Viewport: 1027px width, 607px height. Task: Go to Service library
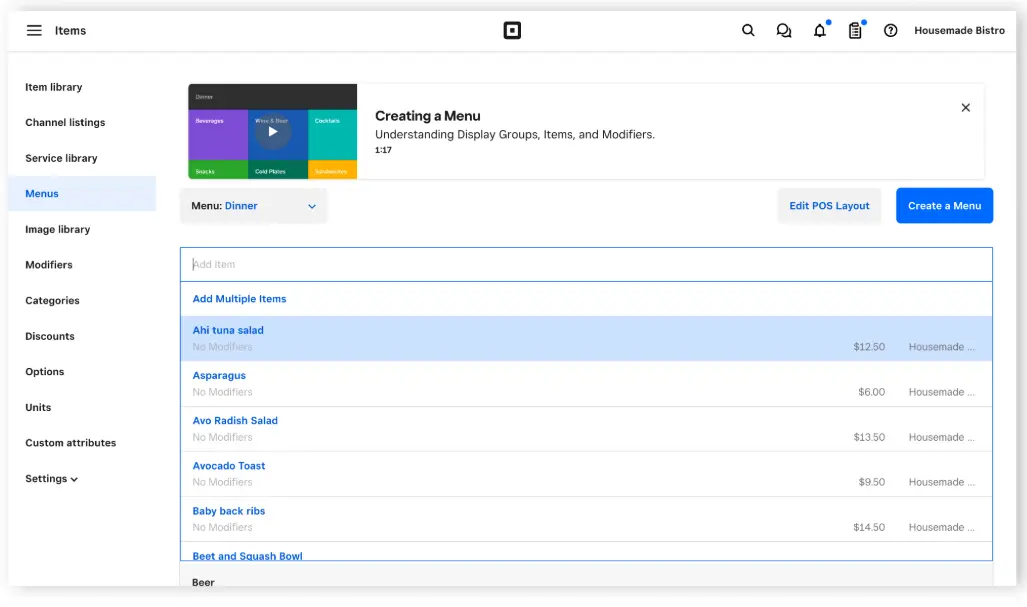61,158
